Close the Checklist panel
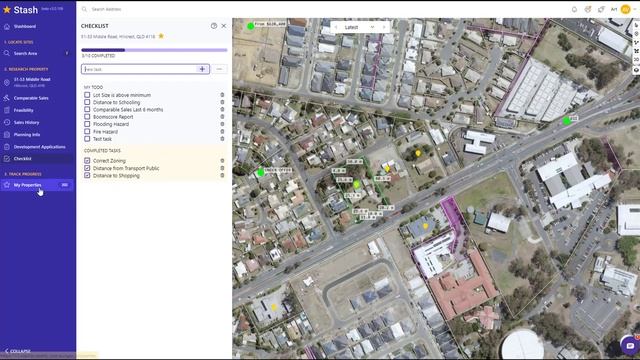640x360 pixels. (x=224, y=26)
